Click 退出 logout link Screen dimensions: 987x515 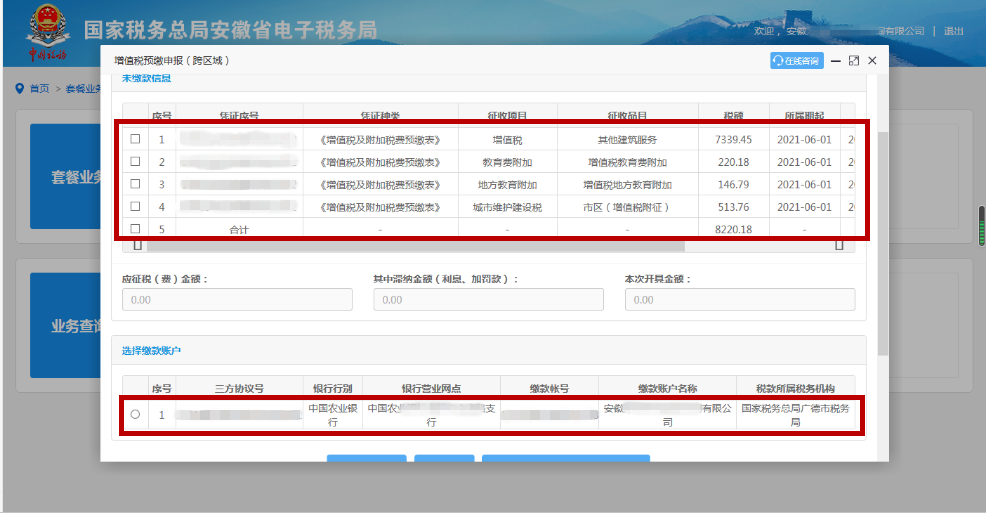tap(954, 31)
